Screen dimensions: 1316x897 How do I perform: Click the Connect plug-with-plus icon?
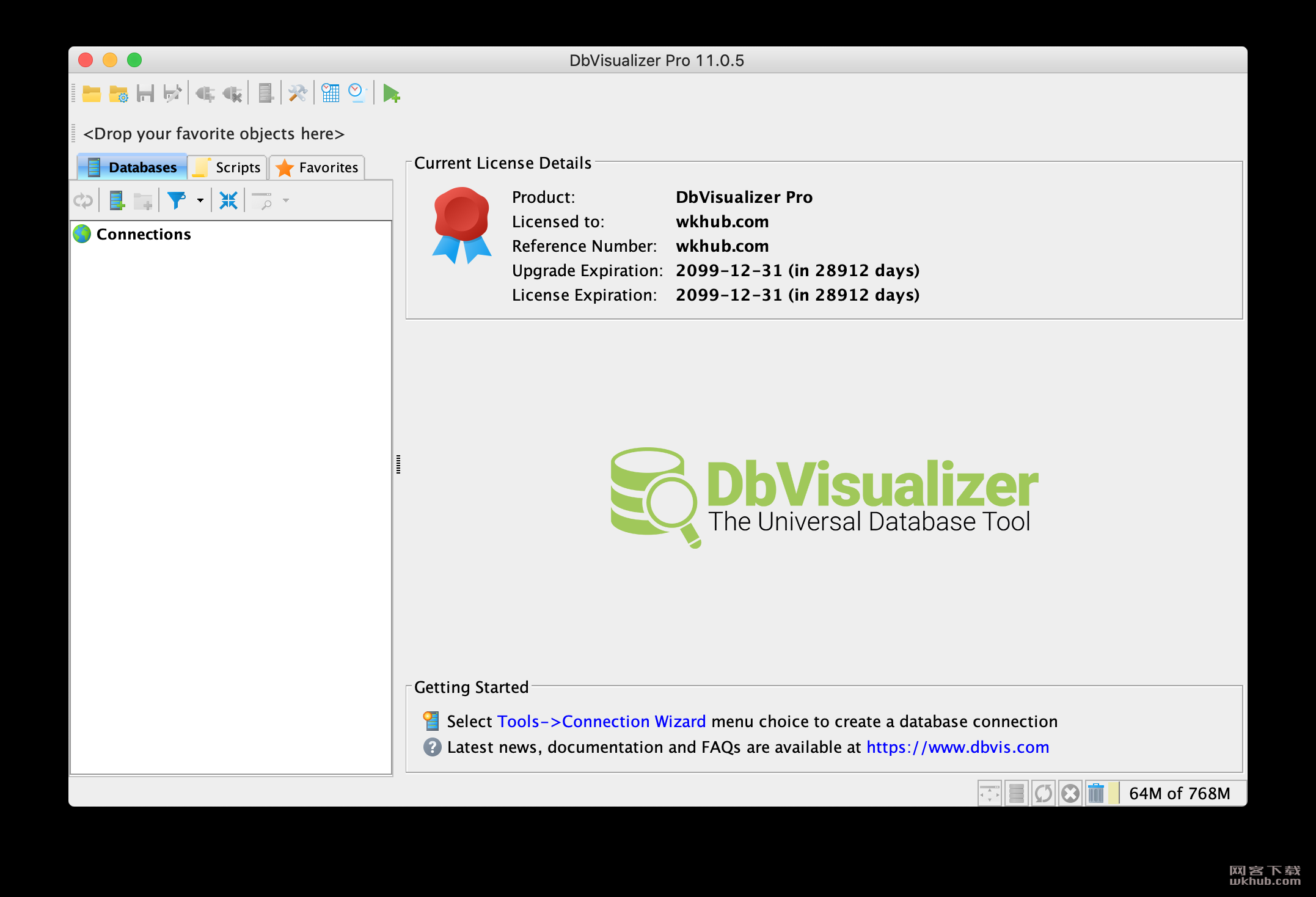(x=205, y=93)
